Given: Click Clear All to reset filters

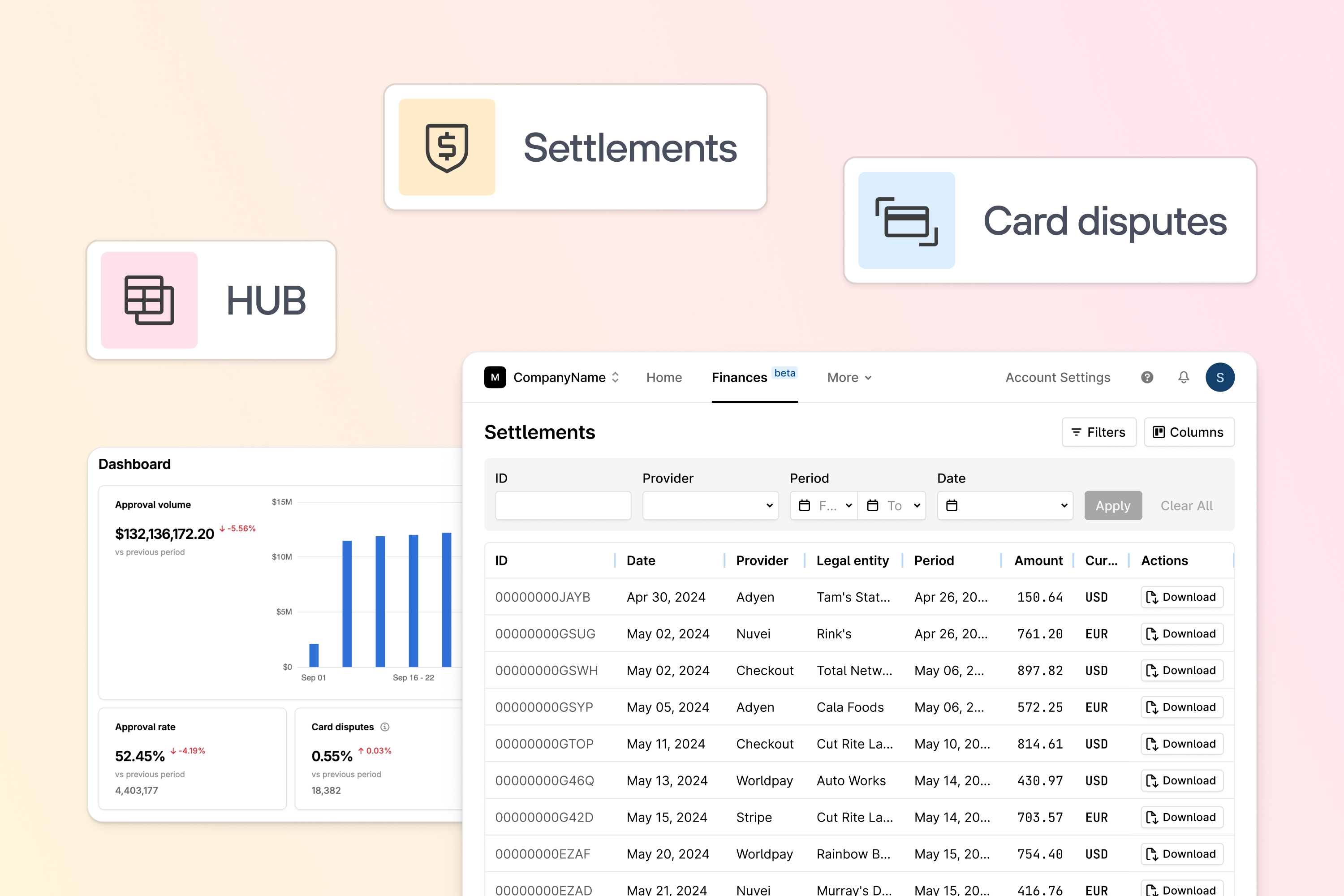Looking at the screenshot, I should pos(1186,505).
